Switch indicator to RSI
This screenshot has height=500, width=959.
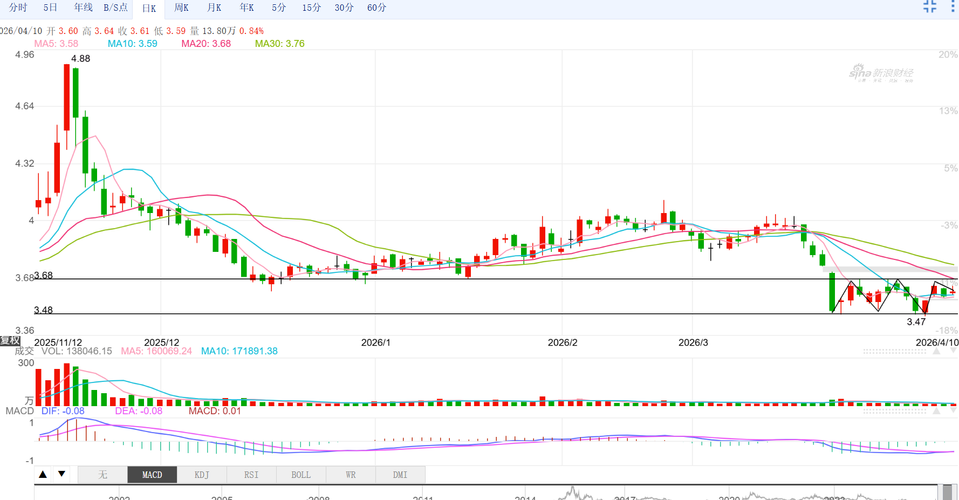[x=251, y=475]
